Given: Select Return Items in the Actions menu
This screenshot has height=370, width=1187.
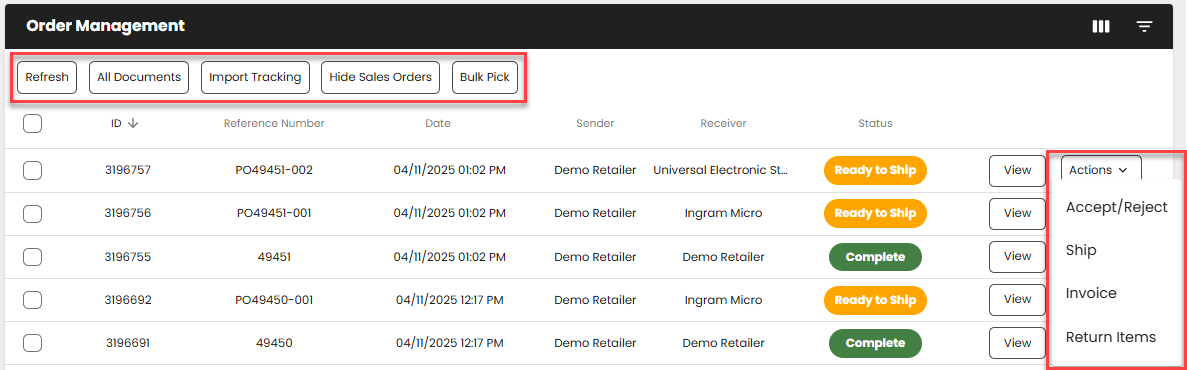Looking at the screenshot, I should 1111,337.
